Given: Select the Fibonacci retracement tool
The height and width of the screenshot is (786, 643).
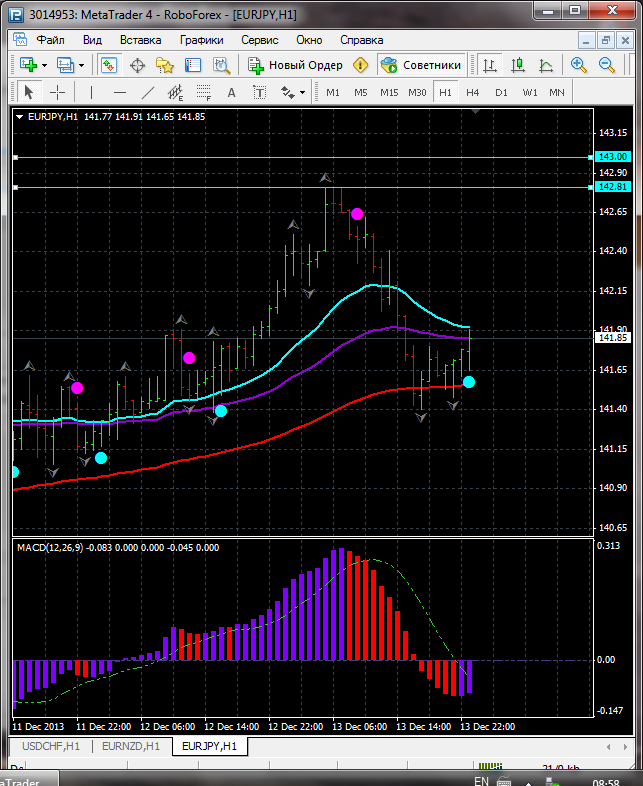Looking at the screenshot, I should click(x=203, y=92).
